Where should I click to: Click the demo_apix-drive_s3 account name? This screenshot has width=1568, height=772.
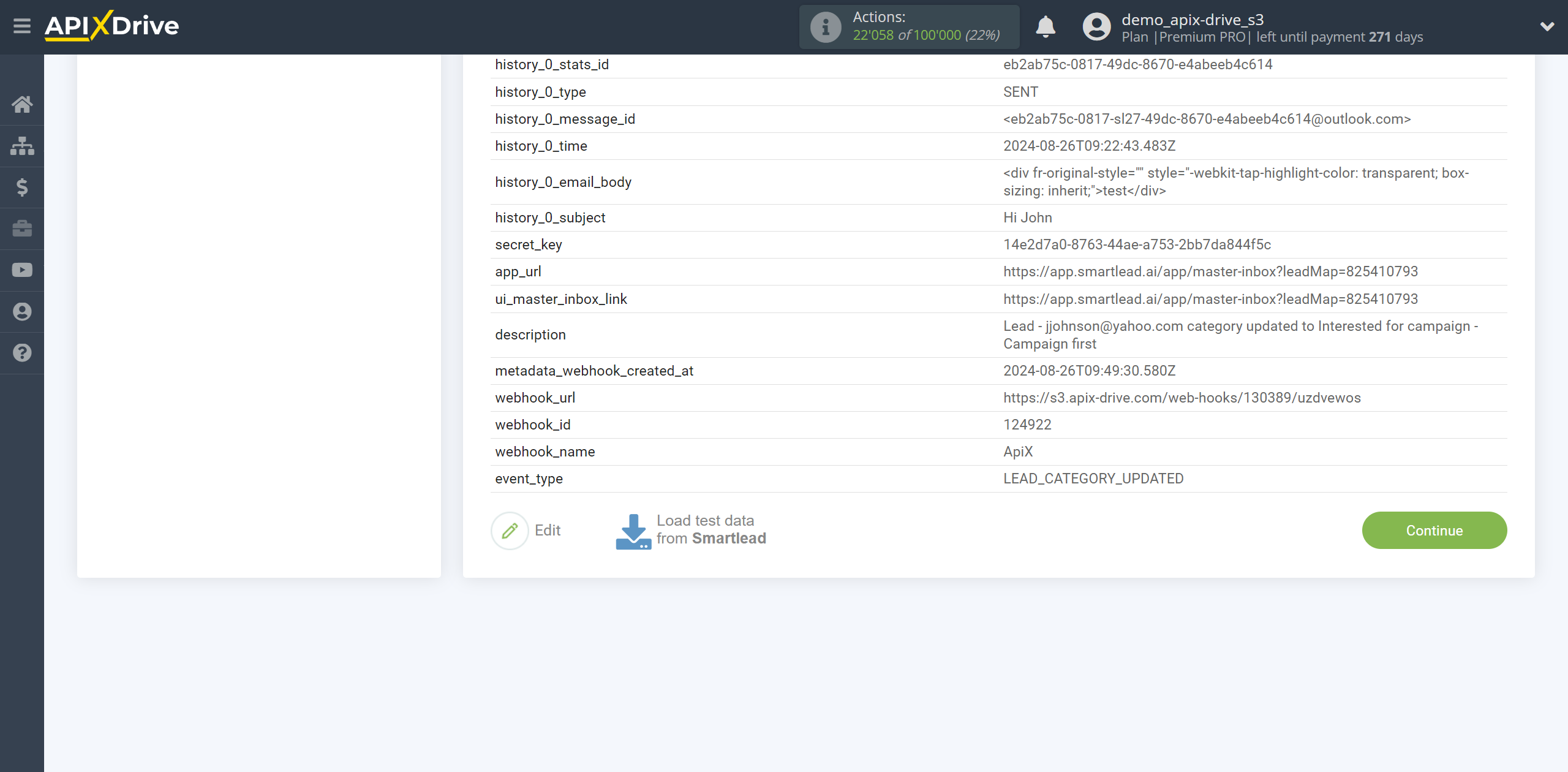pyautogui.click(x=1193, y=20)
